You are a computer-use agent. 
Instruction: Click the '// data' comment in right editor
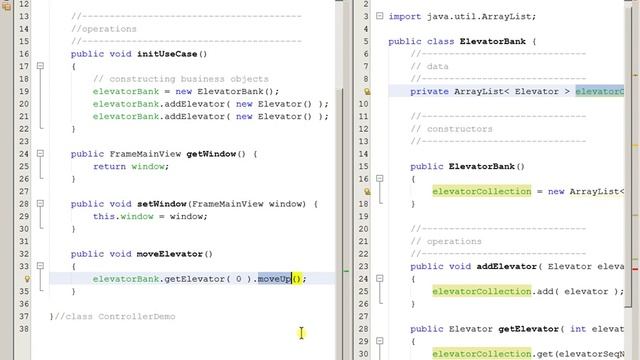[x=429, y=67]
